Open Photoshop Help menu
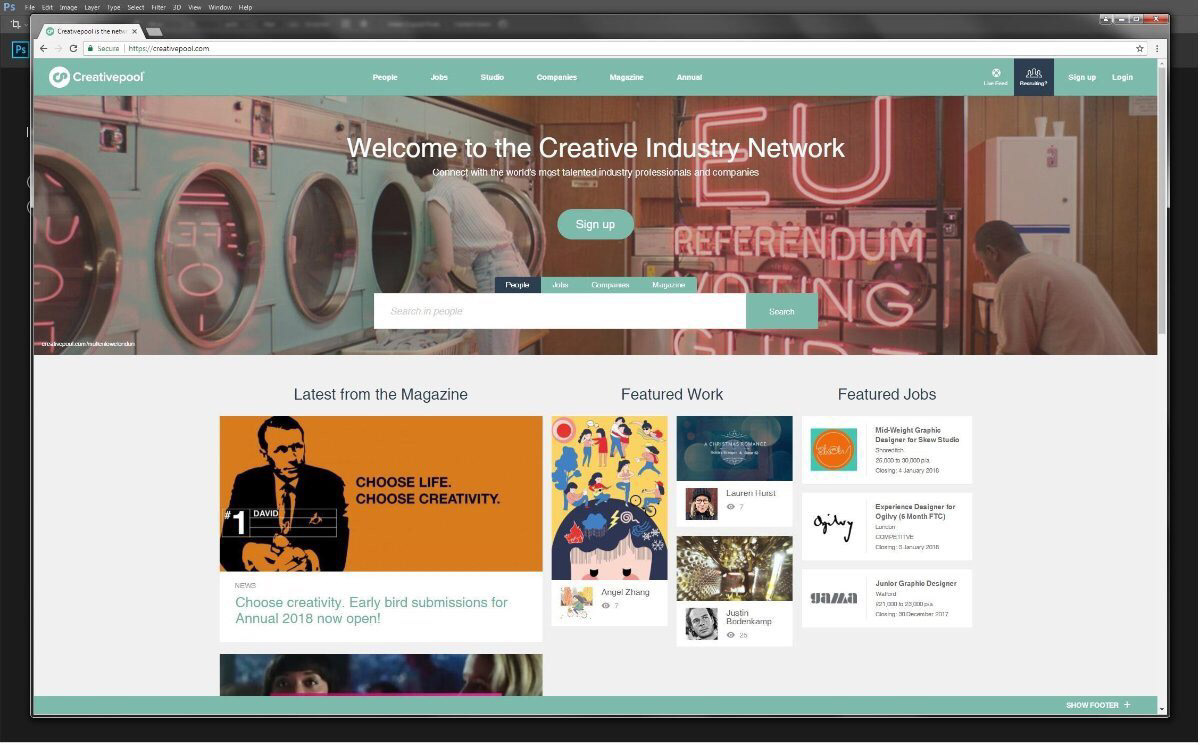This screenshot has width=1200, height=745. click(x=245, y=7)
